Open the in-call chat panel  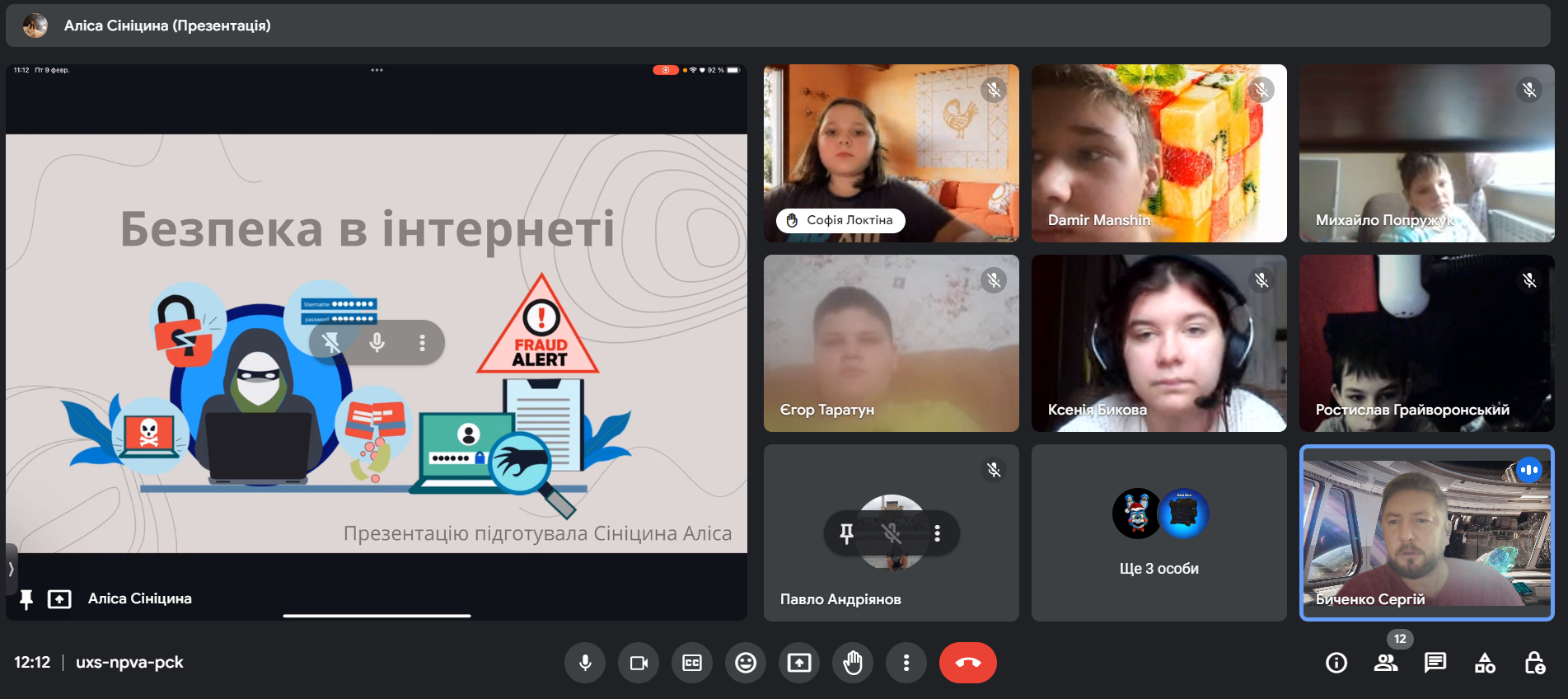[x=1435, y=663]
